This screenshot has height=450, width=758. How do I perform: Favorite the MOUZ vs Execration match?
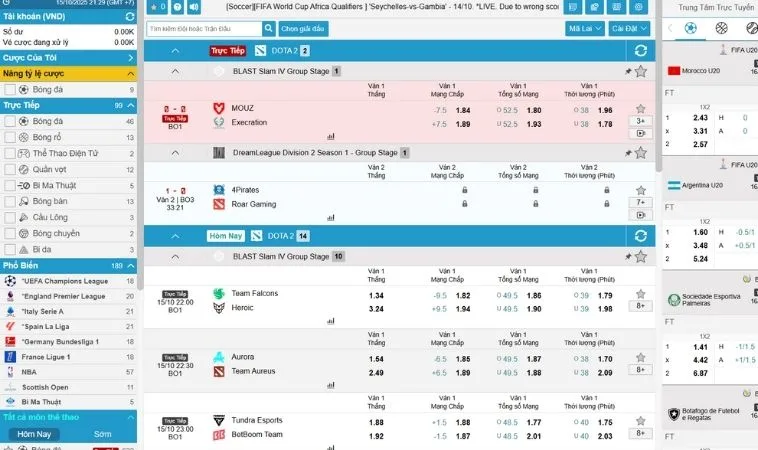click(x=641, y=108)
